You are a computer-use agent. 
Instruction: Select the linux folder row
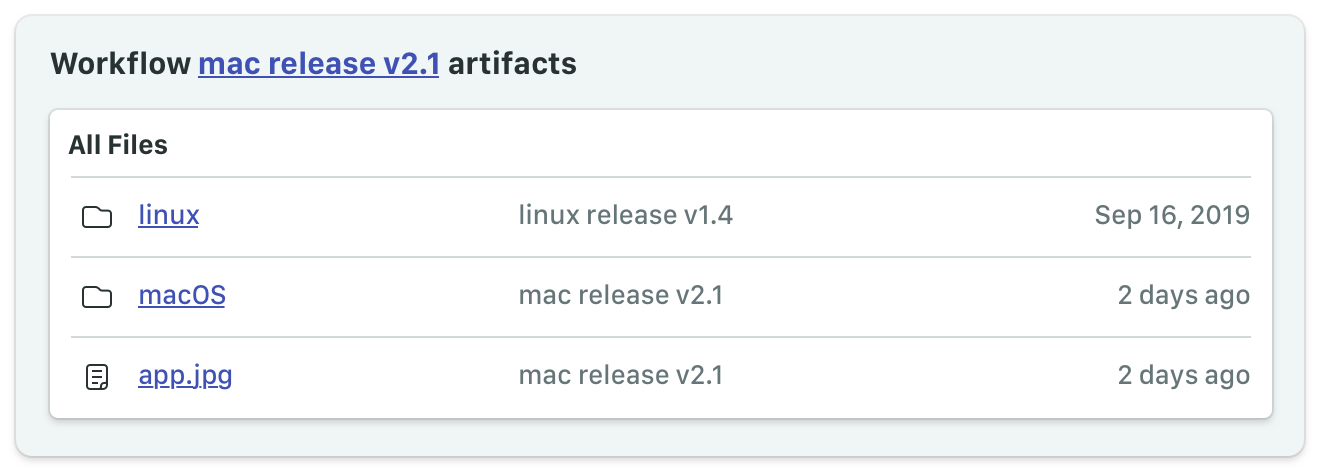point(660,216)
